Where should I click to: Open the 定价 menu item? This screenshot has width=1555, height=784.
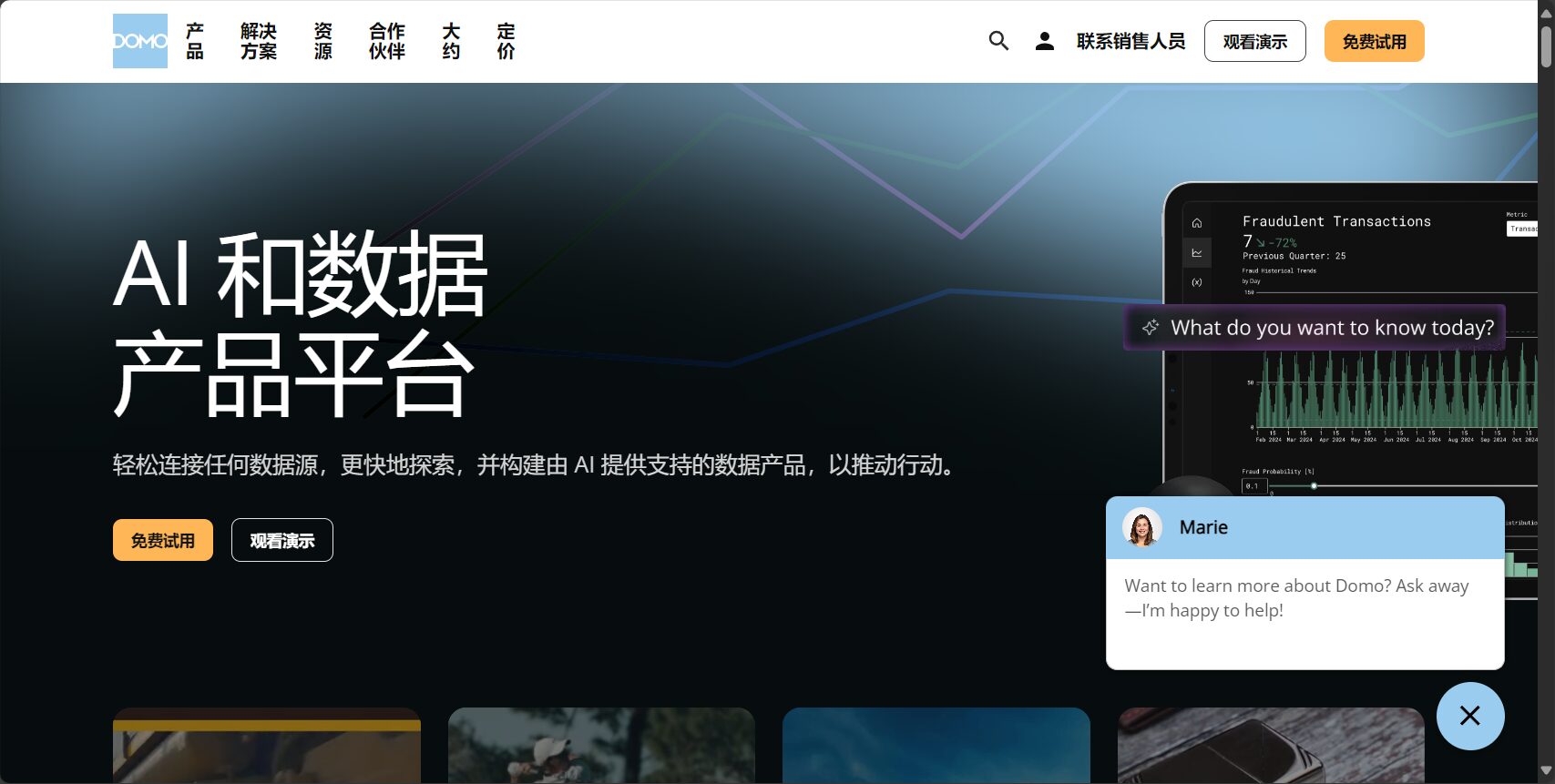click(x=506, y=41)
